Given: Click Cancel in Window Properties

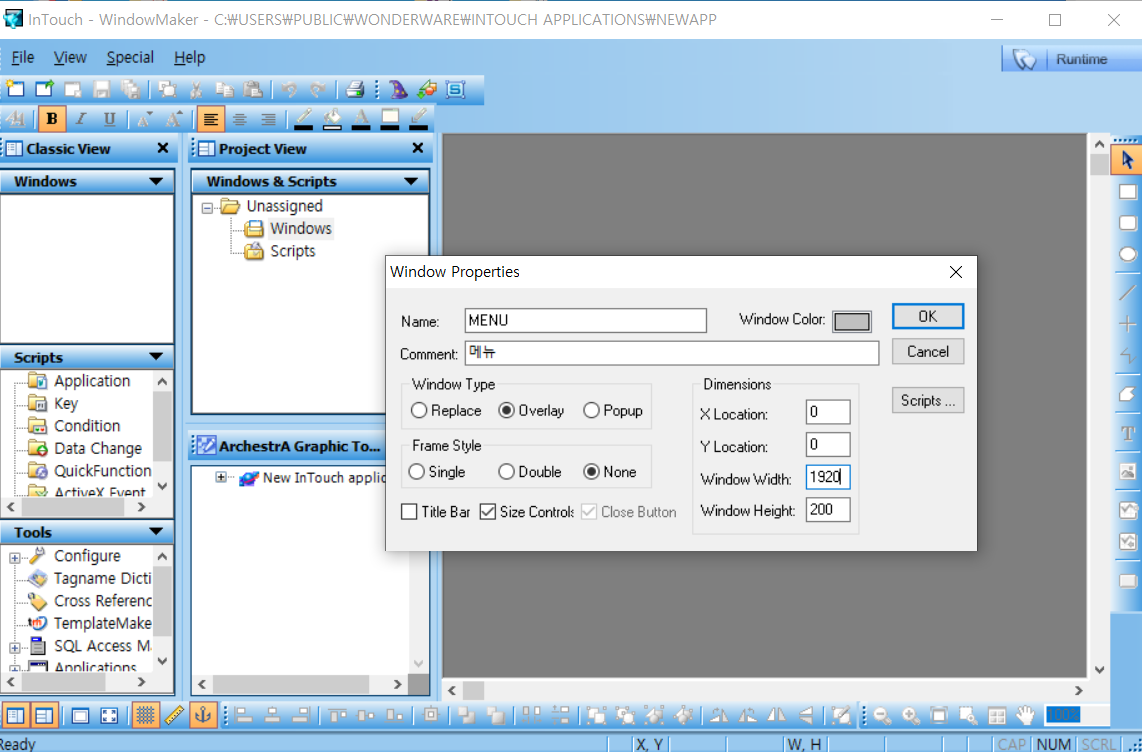Looking at the screenshot, I should tap(928, 352).
